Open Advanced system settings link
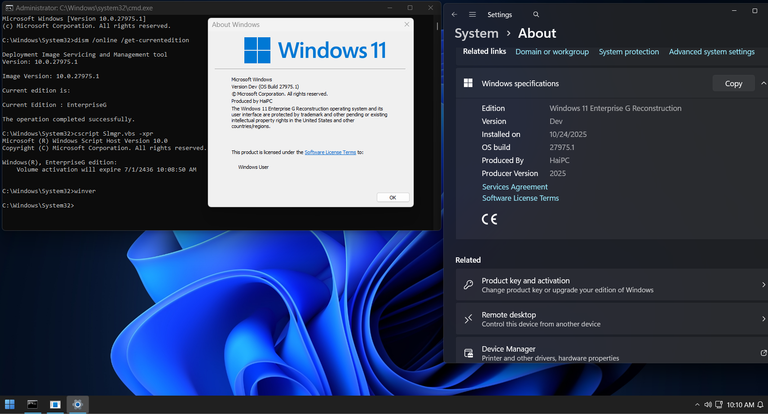 [712, 52]
